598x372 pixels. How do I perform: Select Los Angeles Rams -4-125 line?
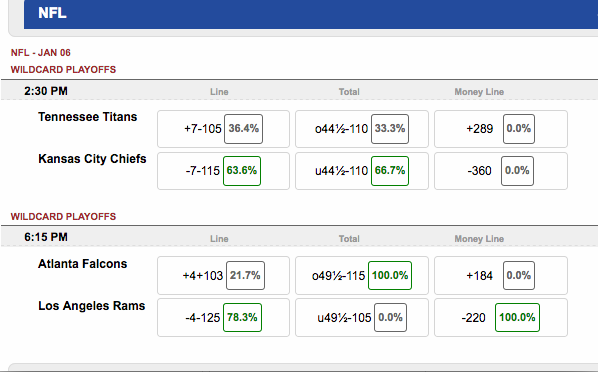[223, 317]
